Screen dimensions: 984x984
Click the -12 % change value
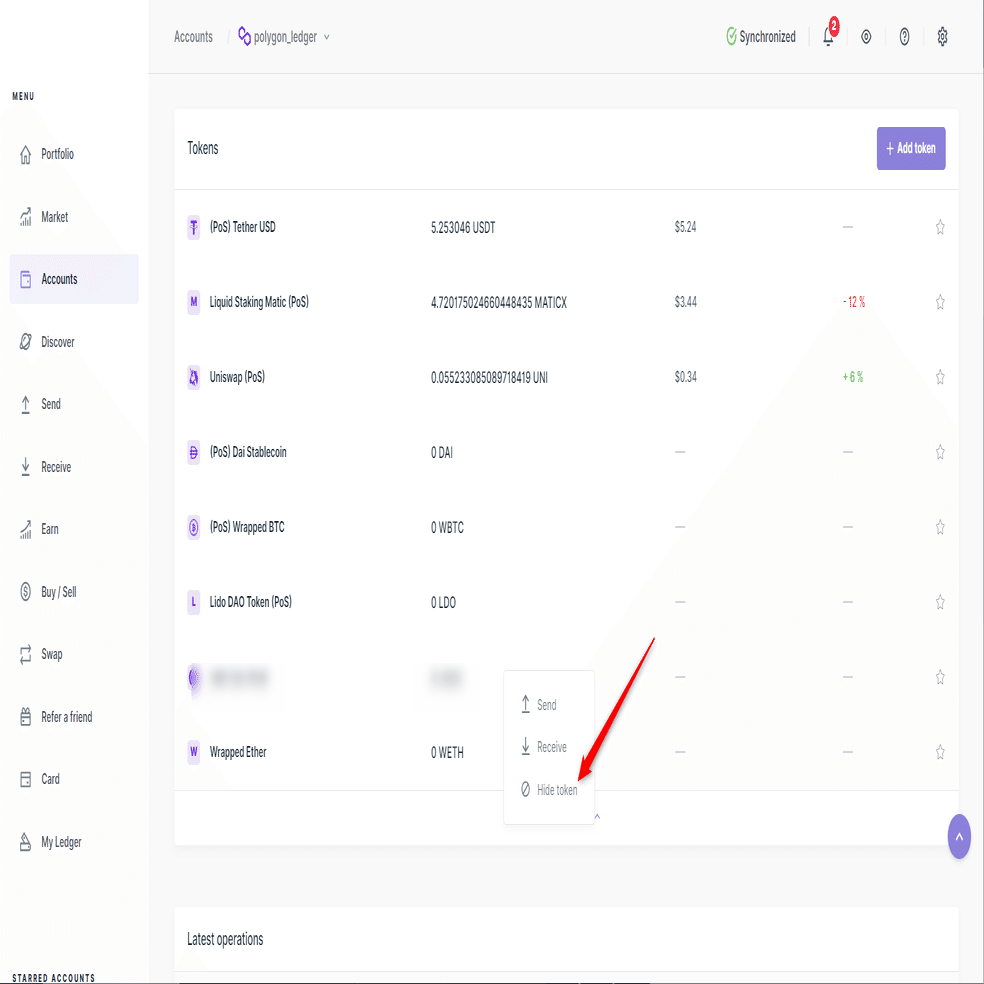[853, 302]
